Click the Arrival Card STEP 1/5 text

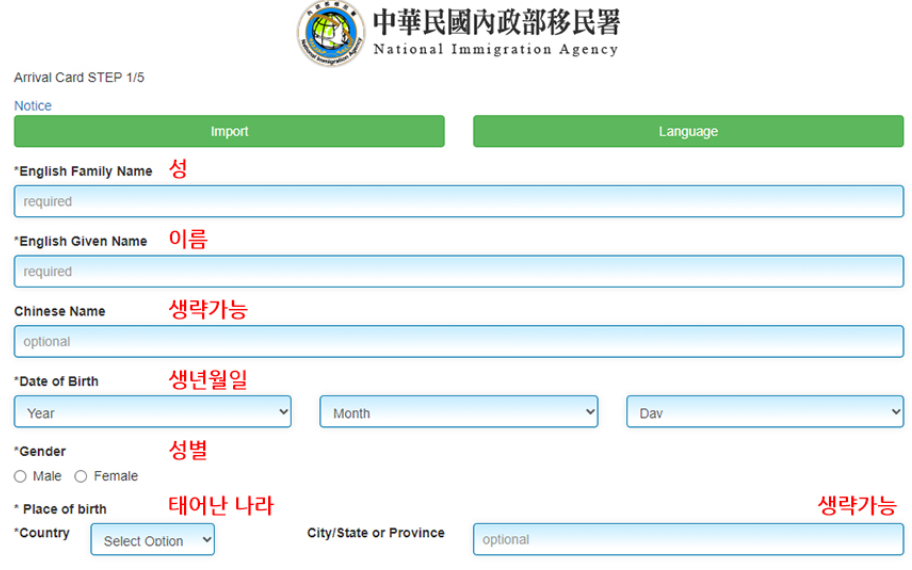[x=79, y=77]
